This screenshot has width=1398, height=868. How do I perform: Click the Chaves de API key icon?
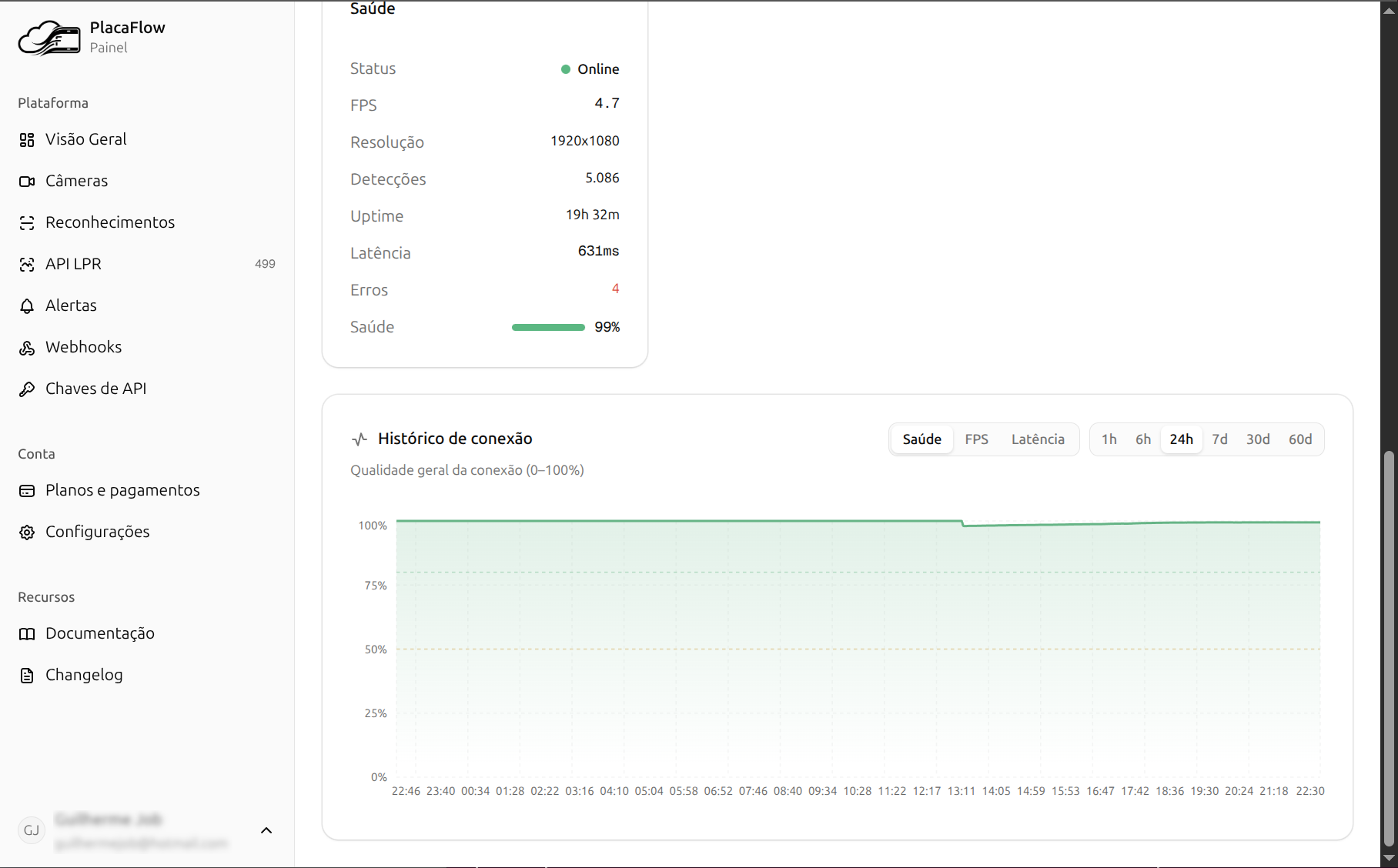pyautogui.click(x=27, y=389)
